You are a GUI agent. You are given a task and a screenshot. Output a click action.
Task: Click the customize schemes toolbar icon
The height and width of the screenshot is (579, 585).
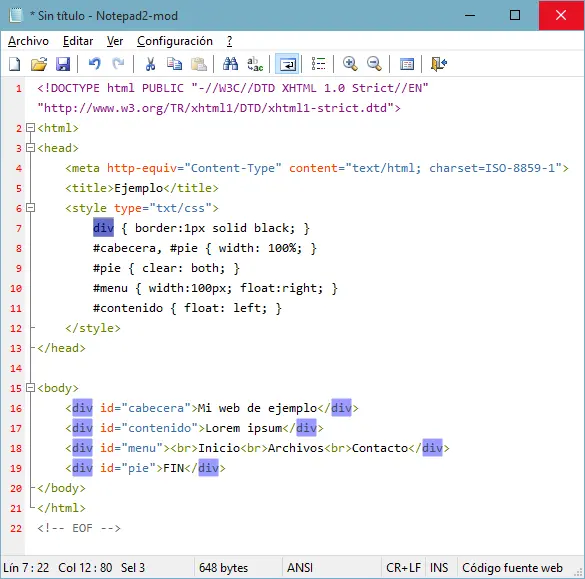406,64
